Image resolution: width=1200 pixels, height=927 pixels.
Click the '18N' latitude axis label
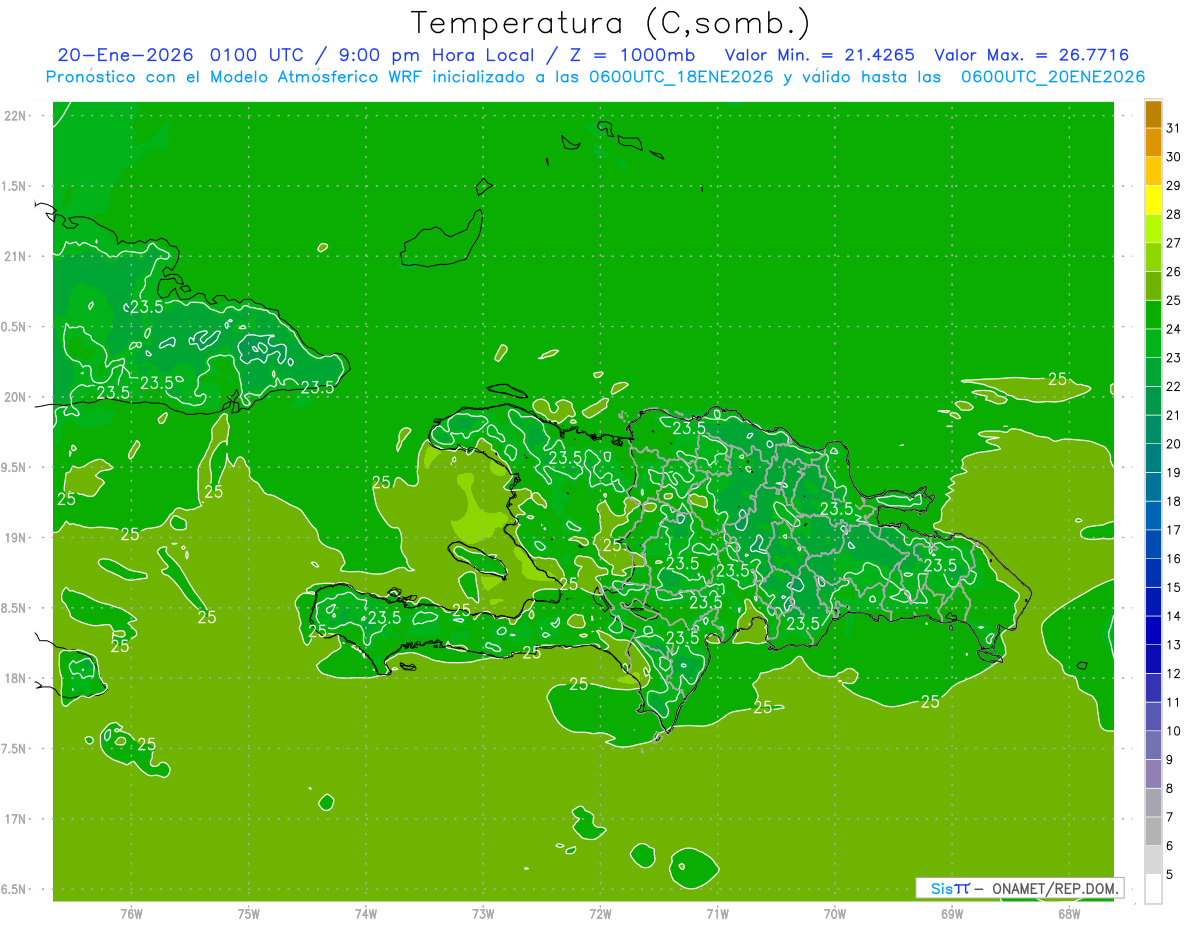click(x=15, y=679)
